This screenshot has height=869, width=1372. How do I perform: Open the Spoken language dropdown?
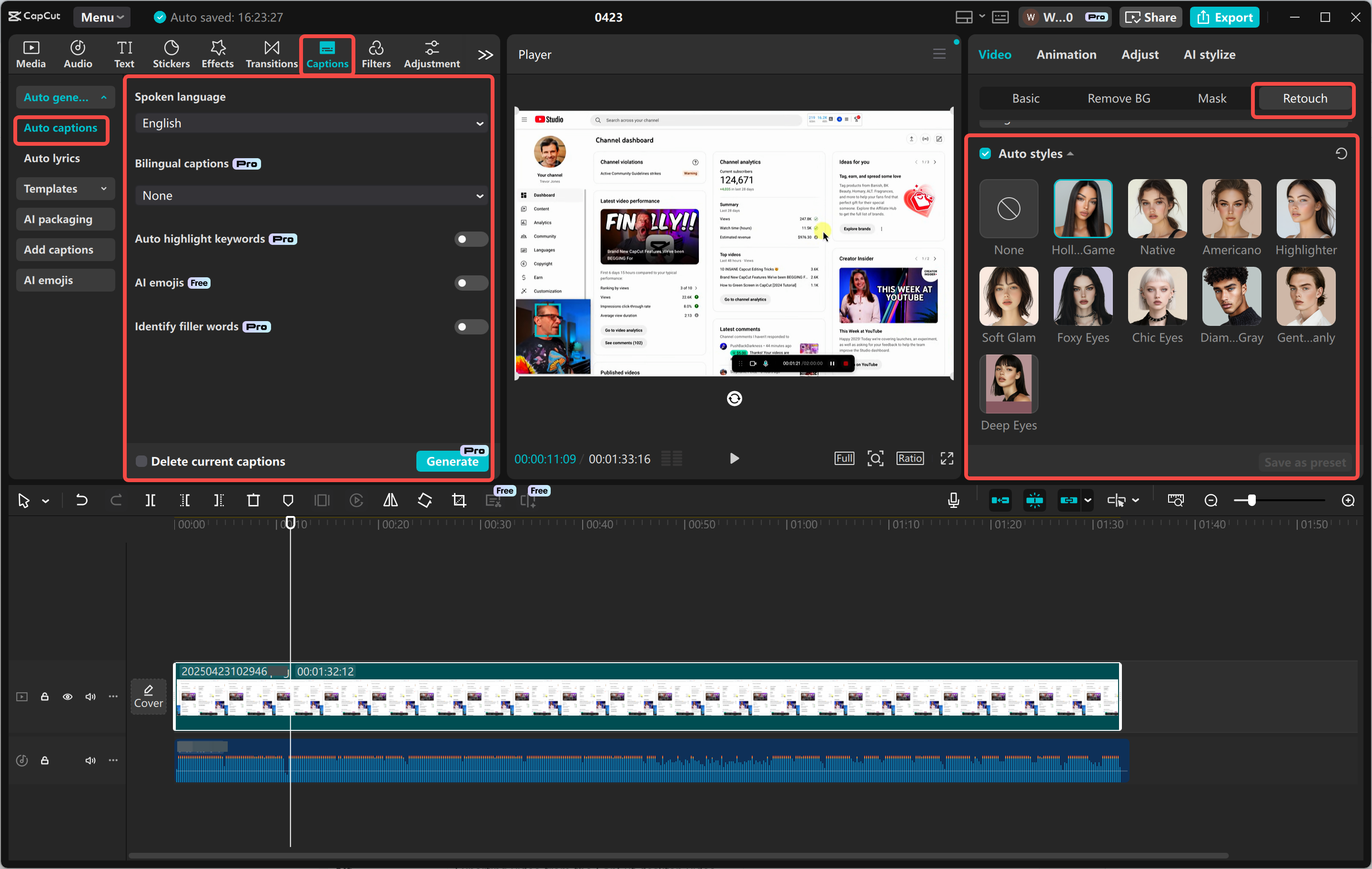(x=311, y=123)
